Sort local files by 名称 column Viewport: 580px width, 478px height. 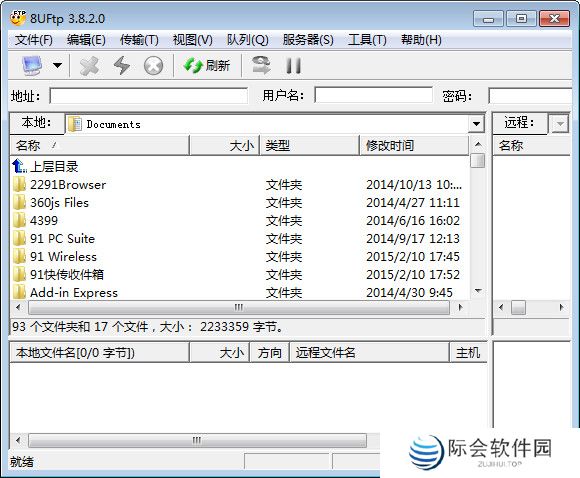100,145
